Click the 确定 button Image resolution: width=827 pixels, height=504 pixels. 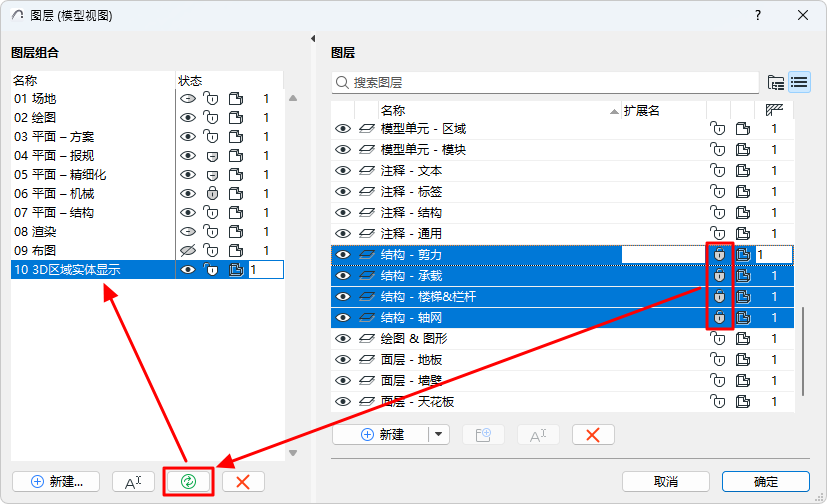pos(766,481)
